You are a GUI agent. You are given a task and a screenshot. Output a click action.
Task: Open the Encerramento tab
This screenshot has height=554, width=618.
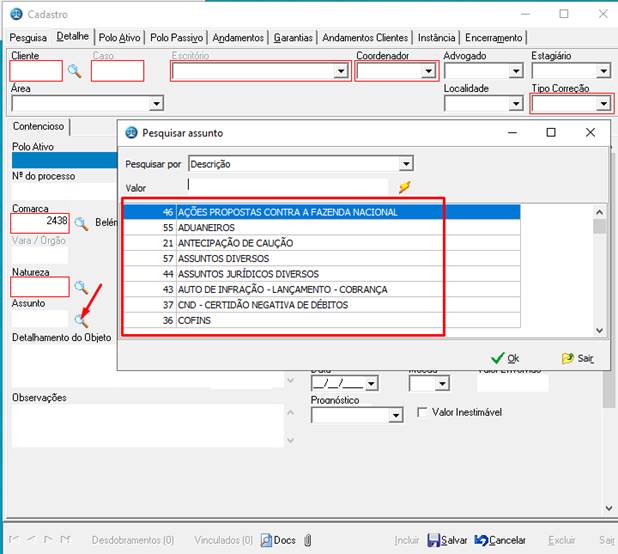493,38
